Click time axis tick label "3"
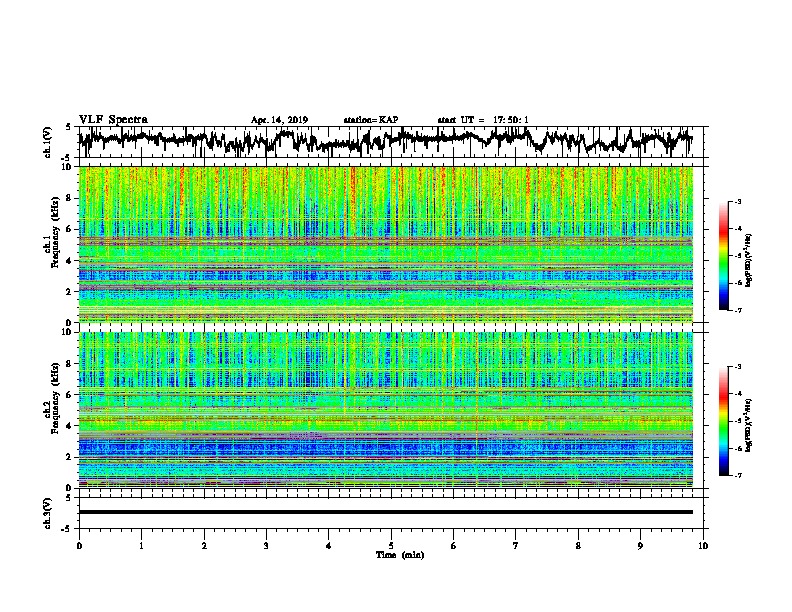792x612 pixels. 266,546
